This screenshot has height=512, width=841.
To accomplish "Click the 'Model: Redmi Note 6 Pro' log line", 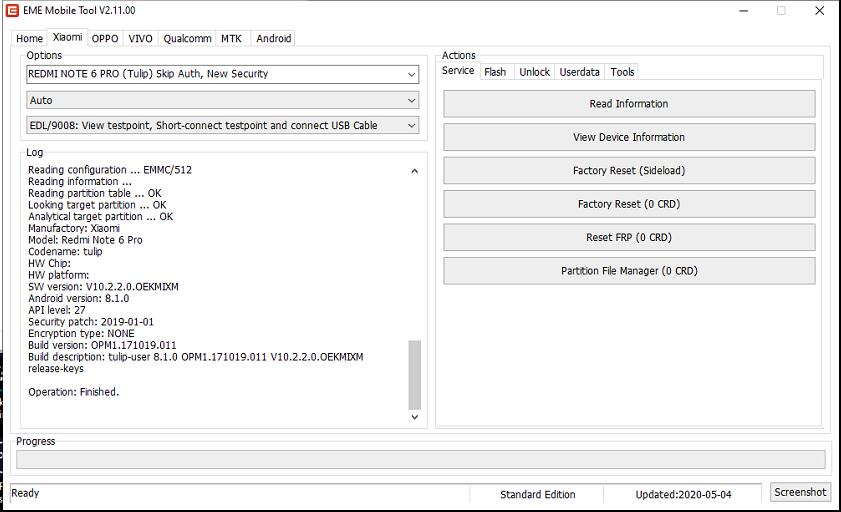I will coord(85,240).
